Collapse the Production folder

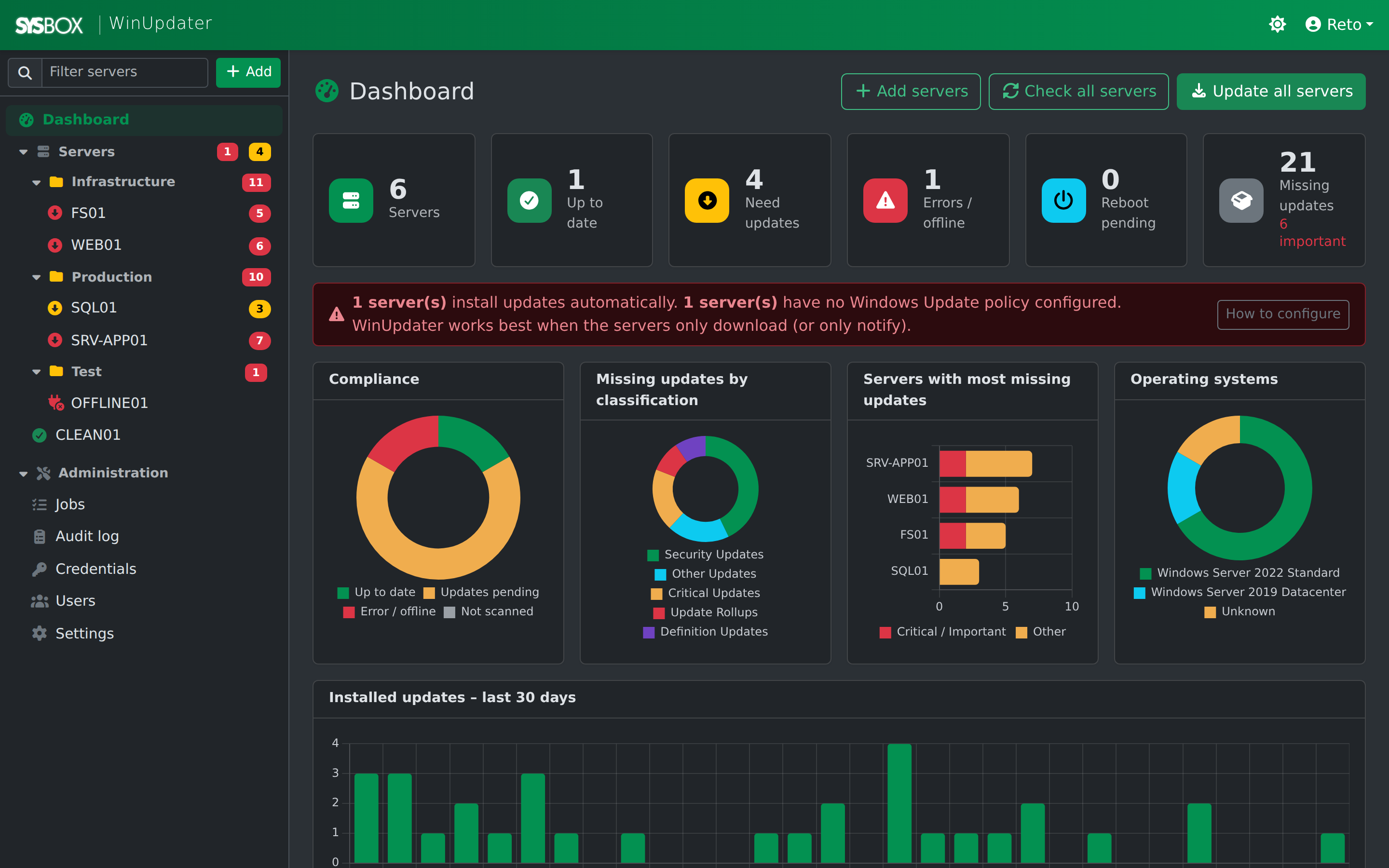tap(36, 277)
